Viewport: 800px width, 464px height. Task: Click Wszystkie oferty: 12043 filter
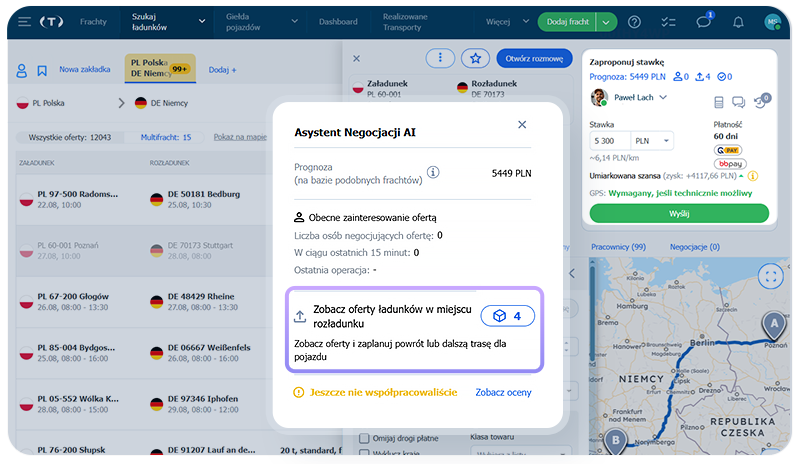pos(70,137)
